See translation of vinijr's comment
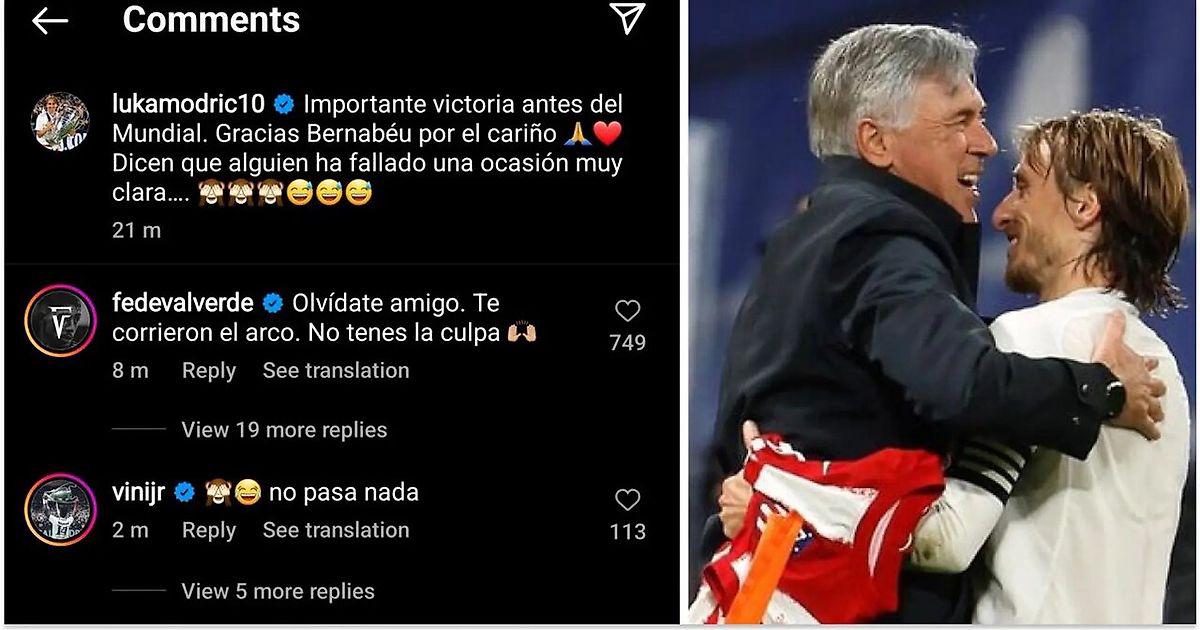This screenshot has height=630, width=1200. tap(336, 530)
